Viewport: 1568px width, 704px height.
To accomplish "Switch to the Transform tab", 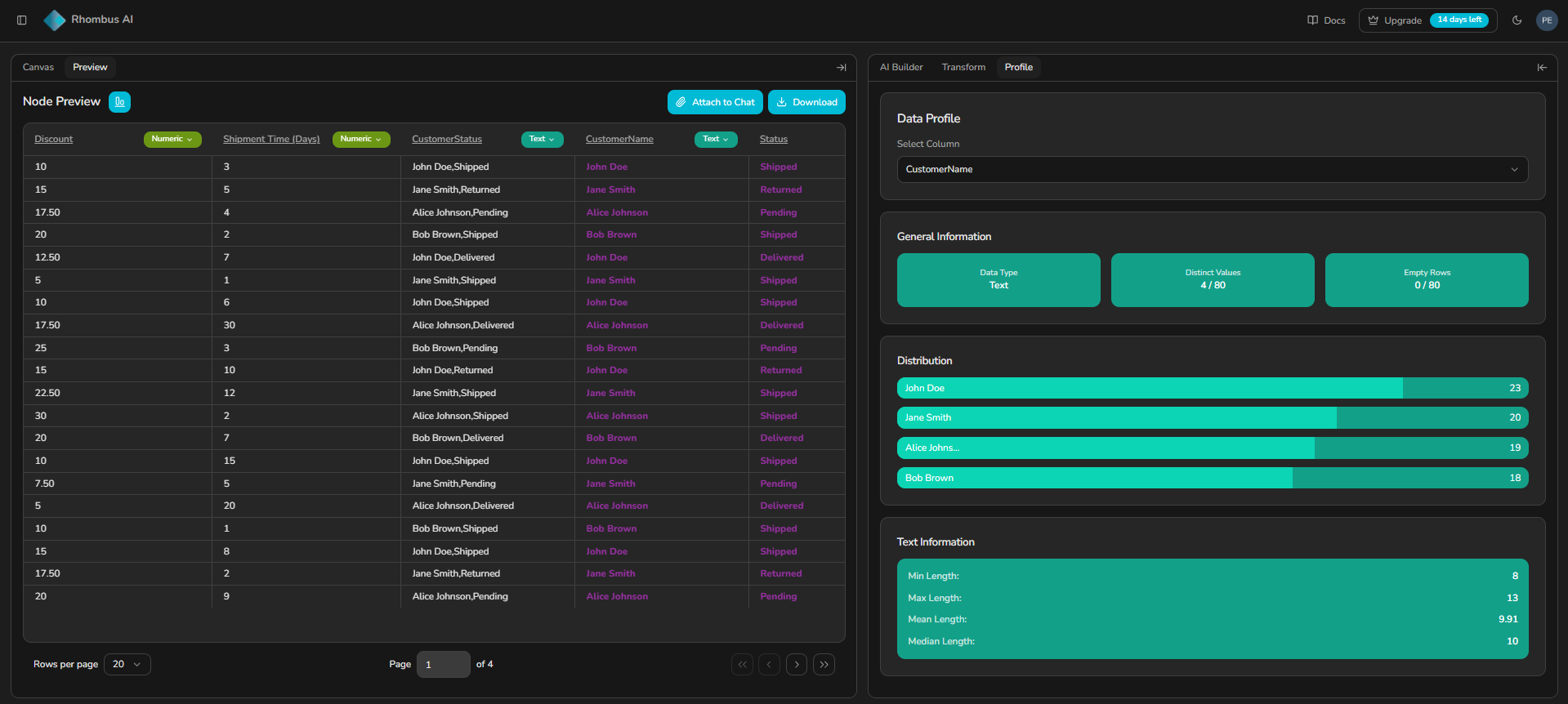I will [x=963, y=67].
